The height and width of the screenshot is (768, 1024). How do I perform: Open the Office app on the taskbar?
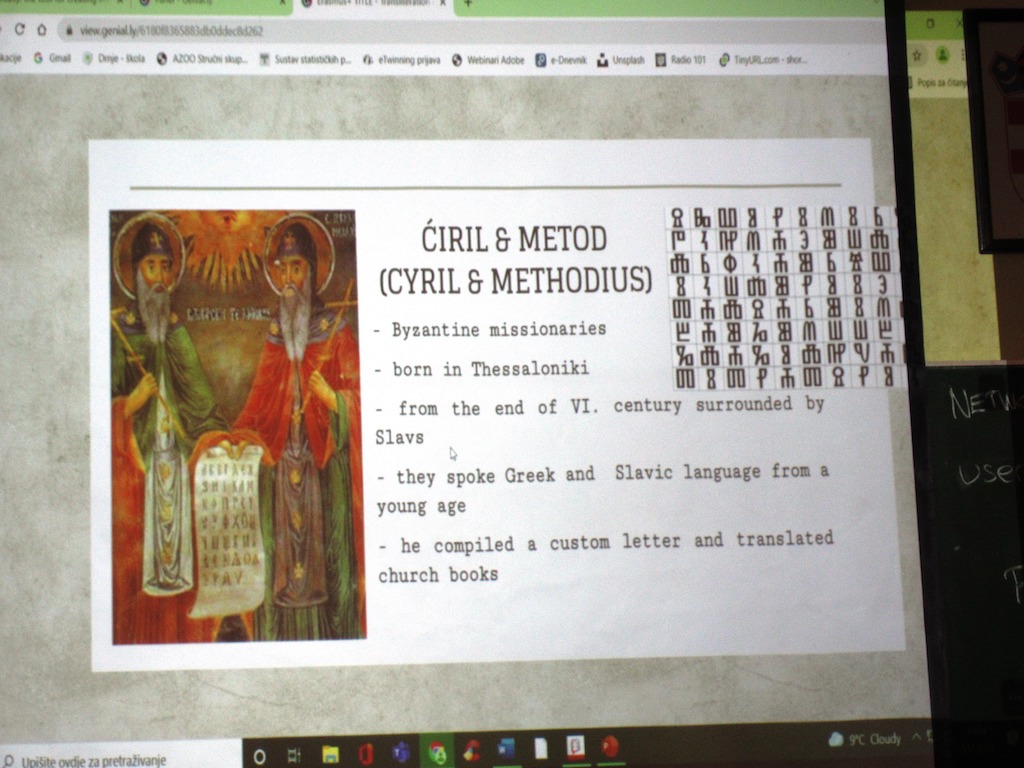click(x=366, y=755)
